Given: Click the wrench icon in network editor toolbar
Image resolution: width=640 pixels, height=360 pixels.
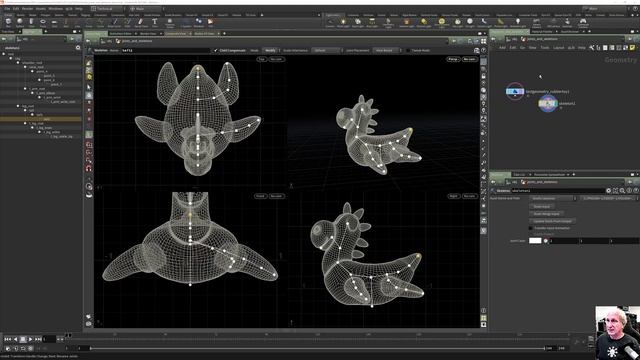Looking at the screenshot, I should pyautogui.click(x=591, y=48).
